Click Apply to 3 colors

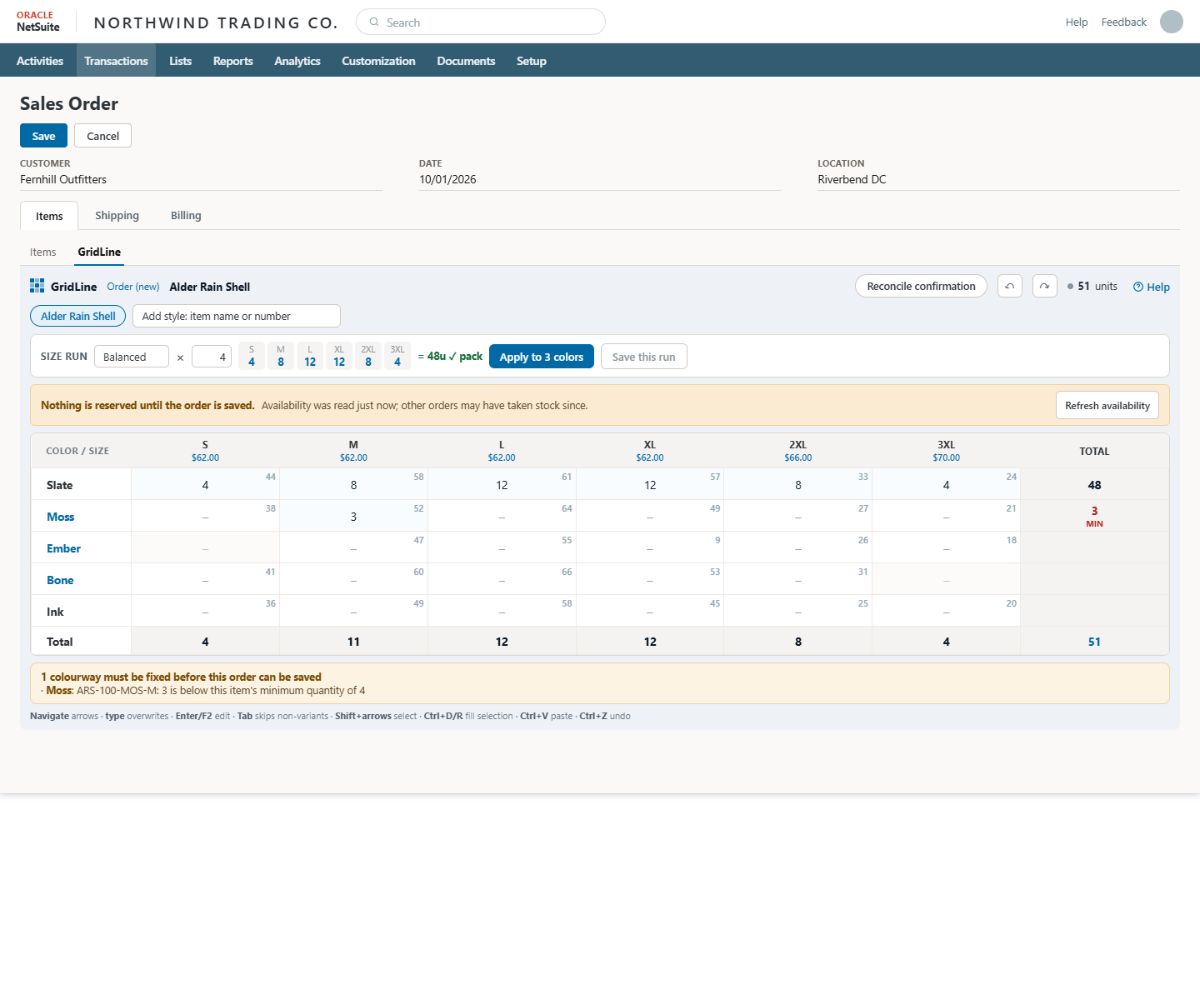[x=541, y=357]
